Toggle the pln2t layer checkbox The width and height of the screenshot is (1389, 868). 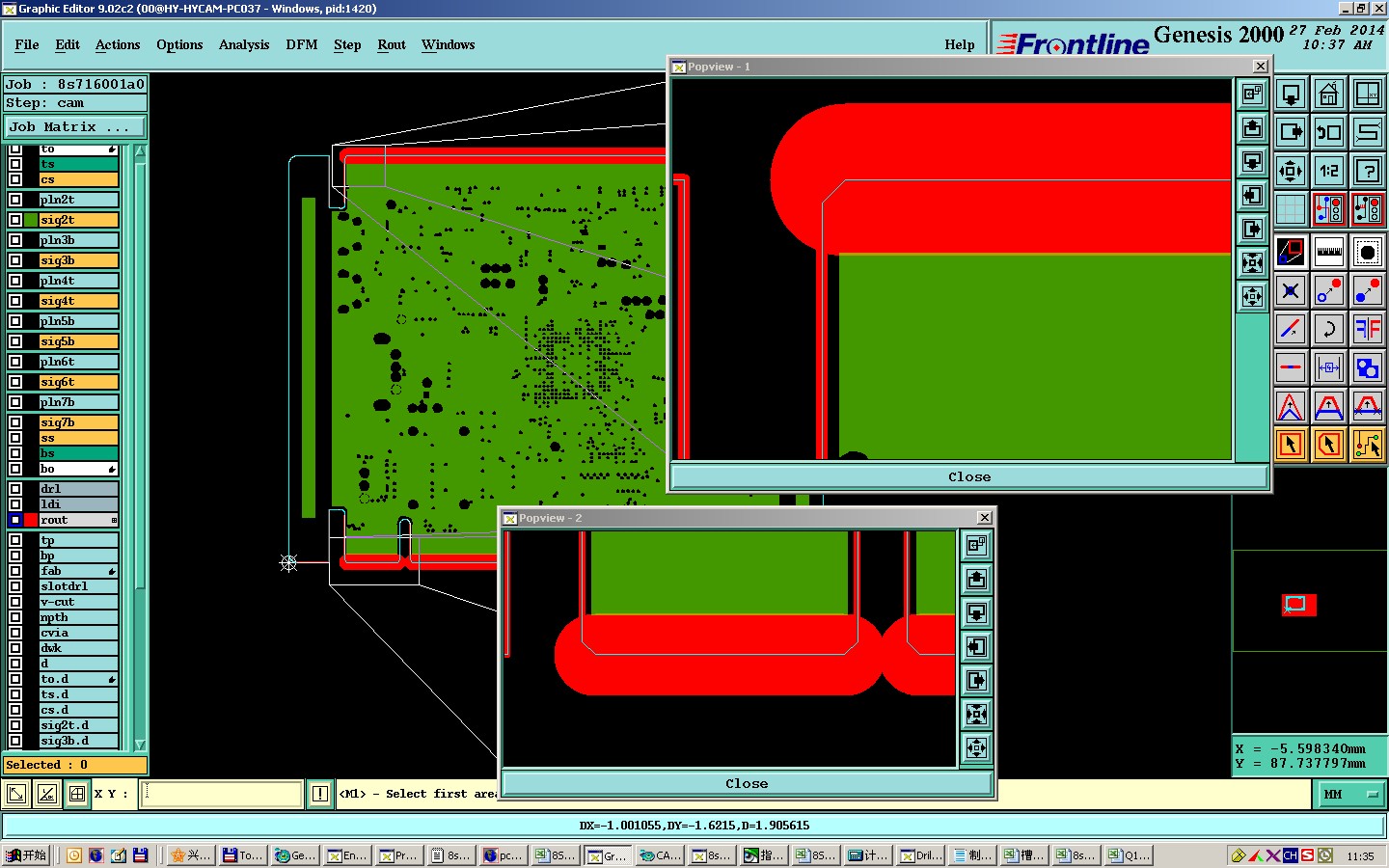point(15,200)
